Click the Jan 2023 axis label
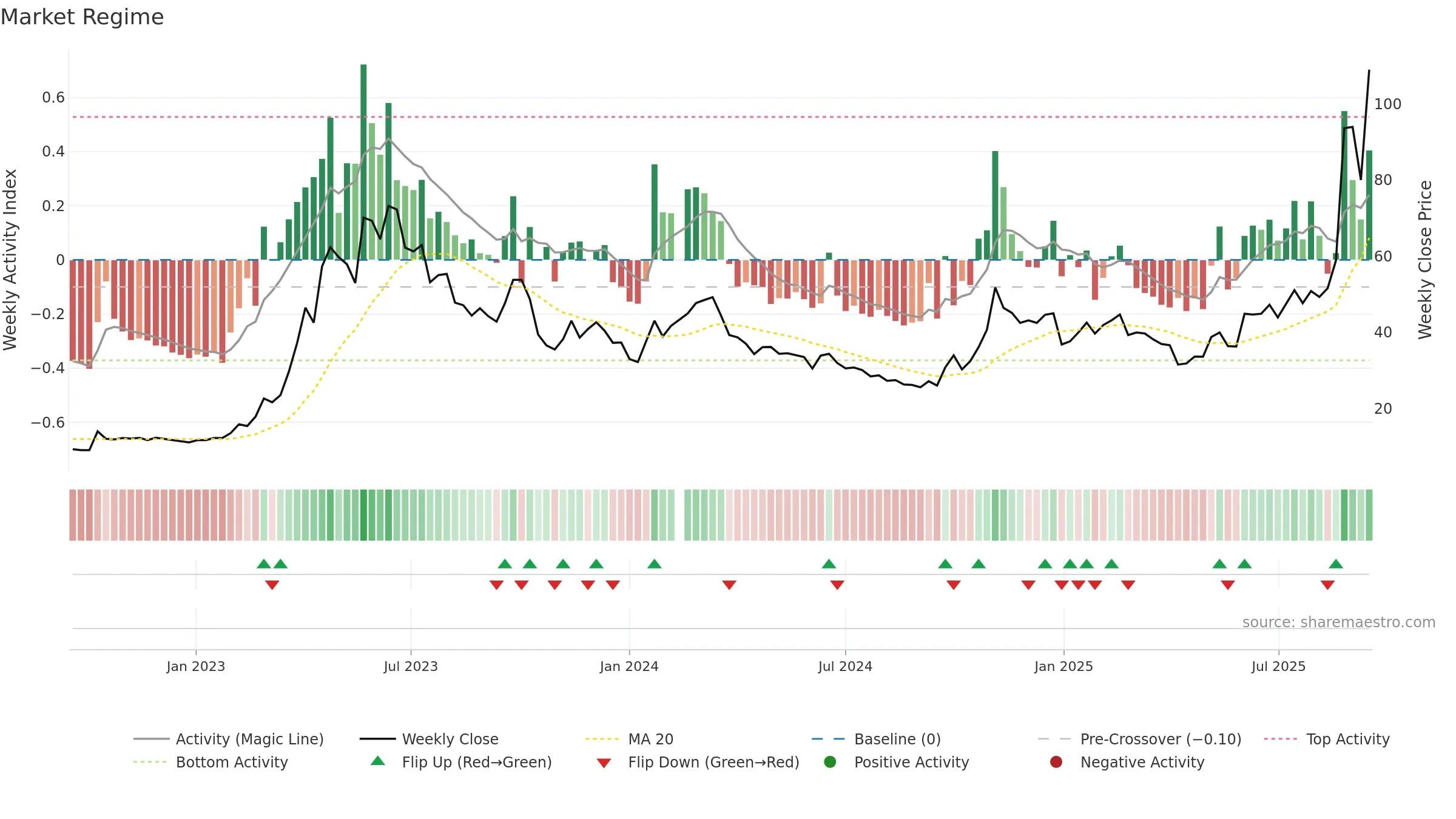This screenshot has width=1456, height=819. click(x=196, y=666)
